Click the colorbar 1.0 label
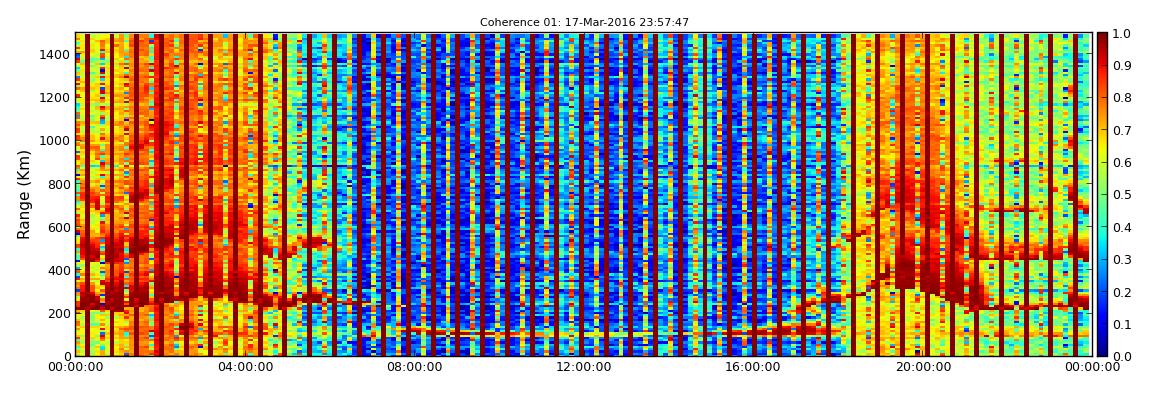Viewport: 1150px width, 407px height. [x=1122, y=34]
